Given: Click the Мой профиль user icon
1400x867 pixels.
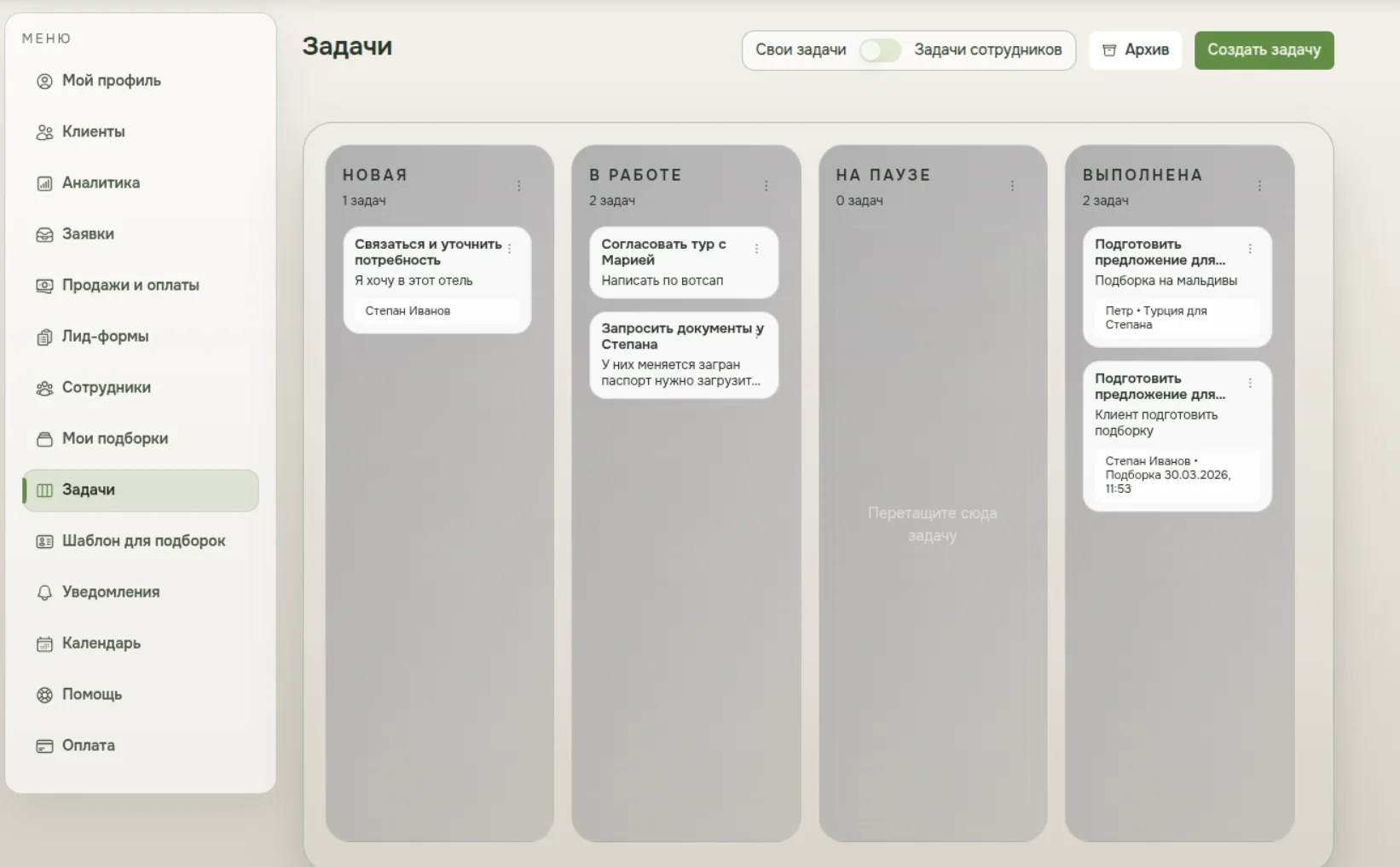Looking at the screenshot, I should pos(44,81).
